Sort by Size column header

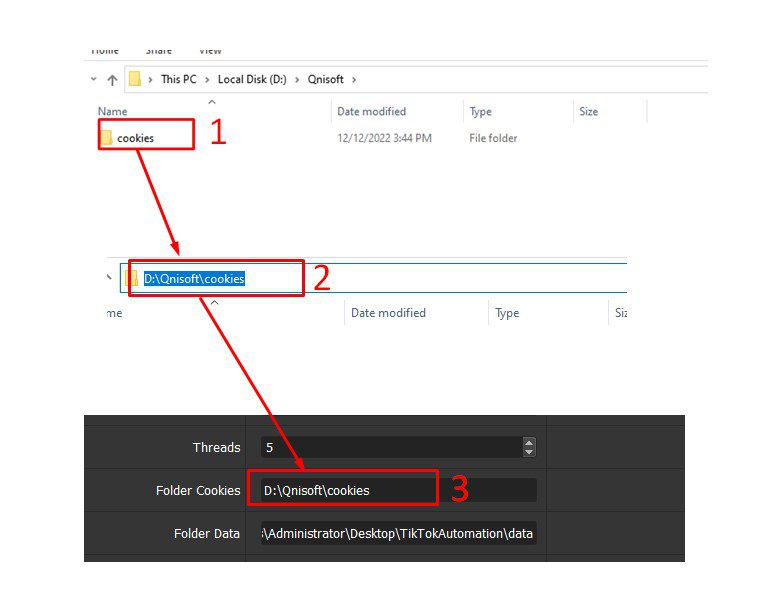589,111
